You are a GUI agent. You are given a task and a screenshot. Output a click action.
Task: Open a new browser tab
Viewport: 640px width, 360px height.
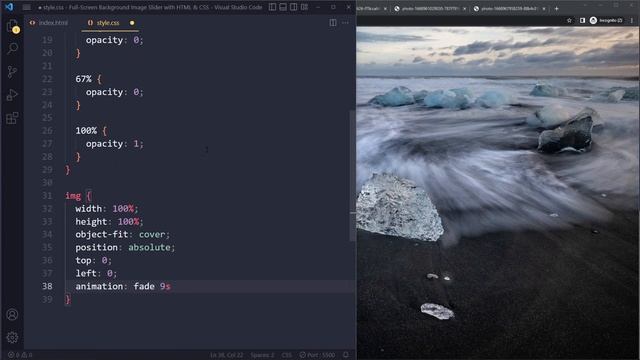click(x=556, y=8)
